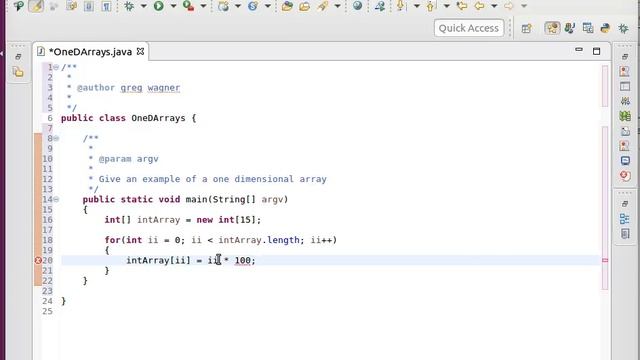
Task: Collapse the main method at line 14
Action: pos(56,199)
